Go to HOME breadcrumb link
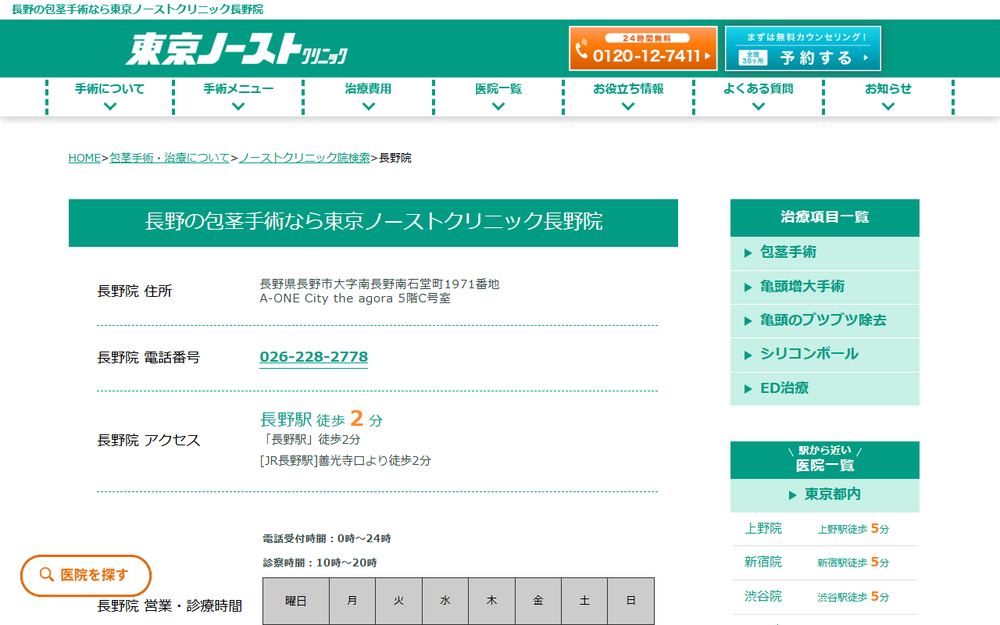This screenshot has height=625, width=1000. (84, 158)
